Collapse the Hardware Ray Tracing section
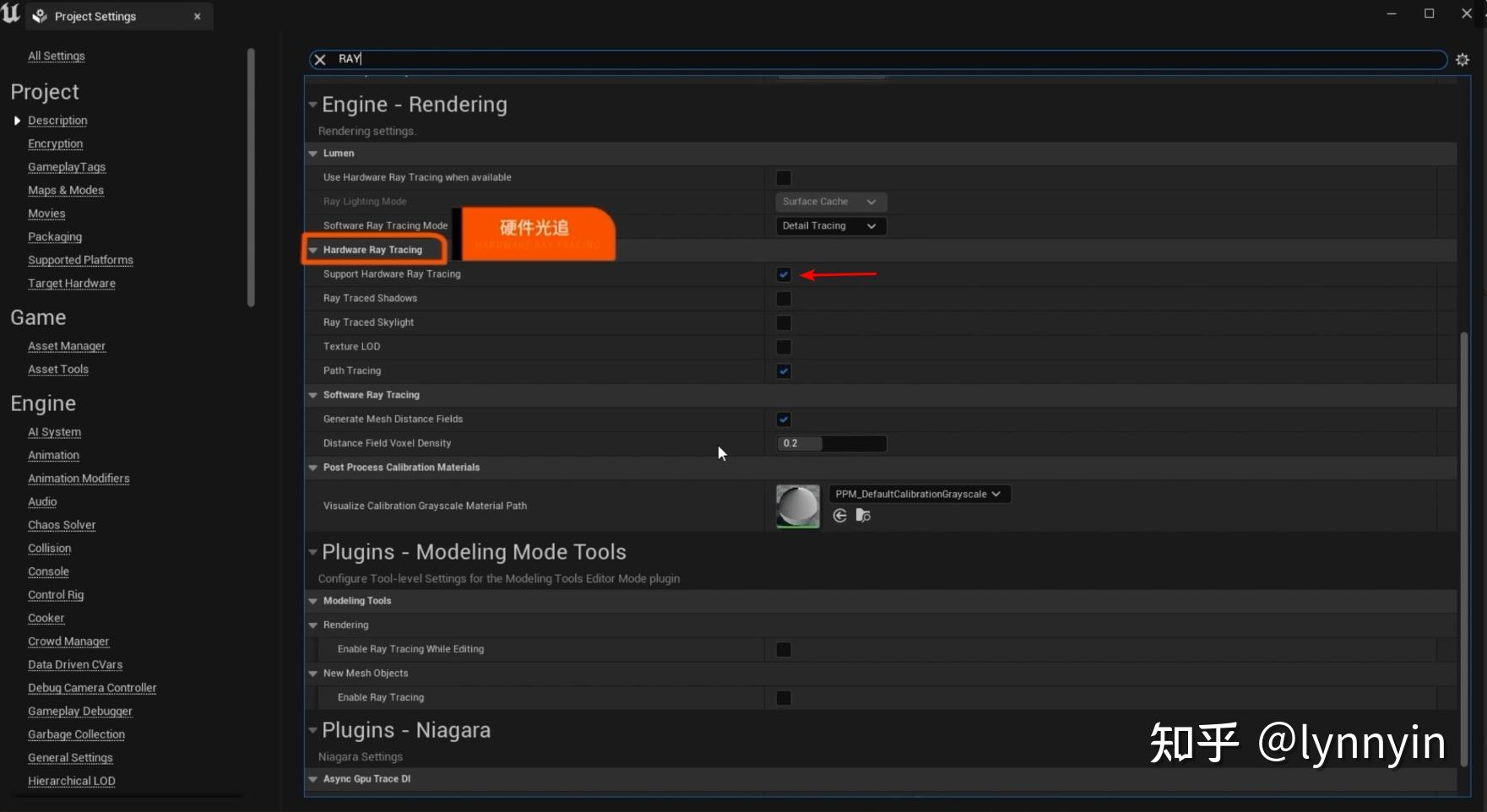 point(313,250)
